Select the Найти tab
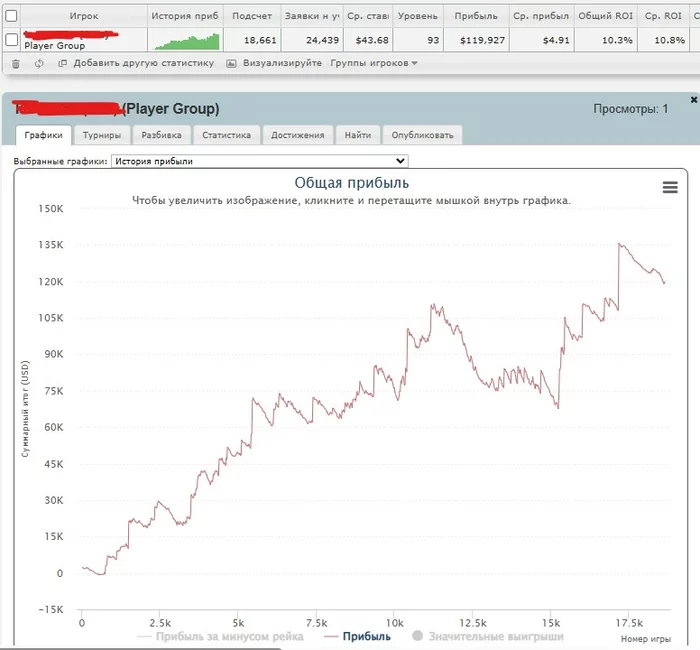This screenshot has height=650, width=700. click(x=358, y=135)
